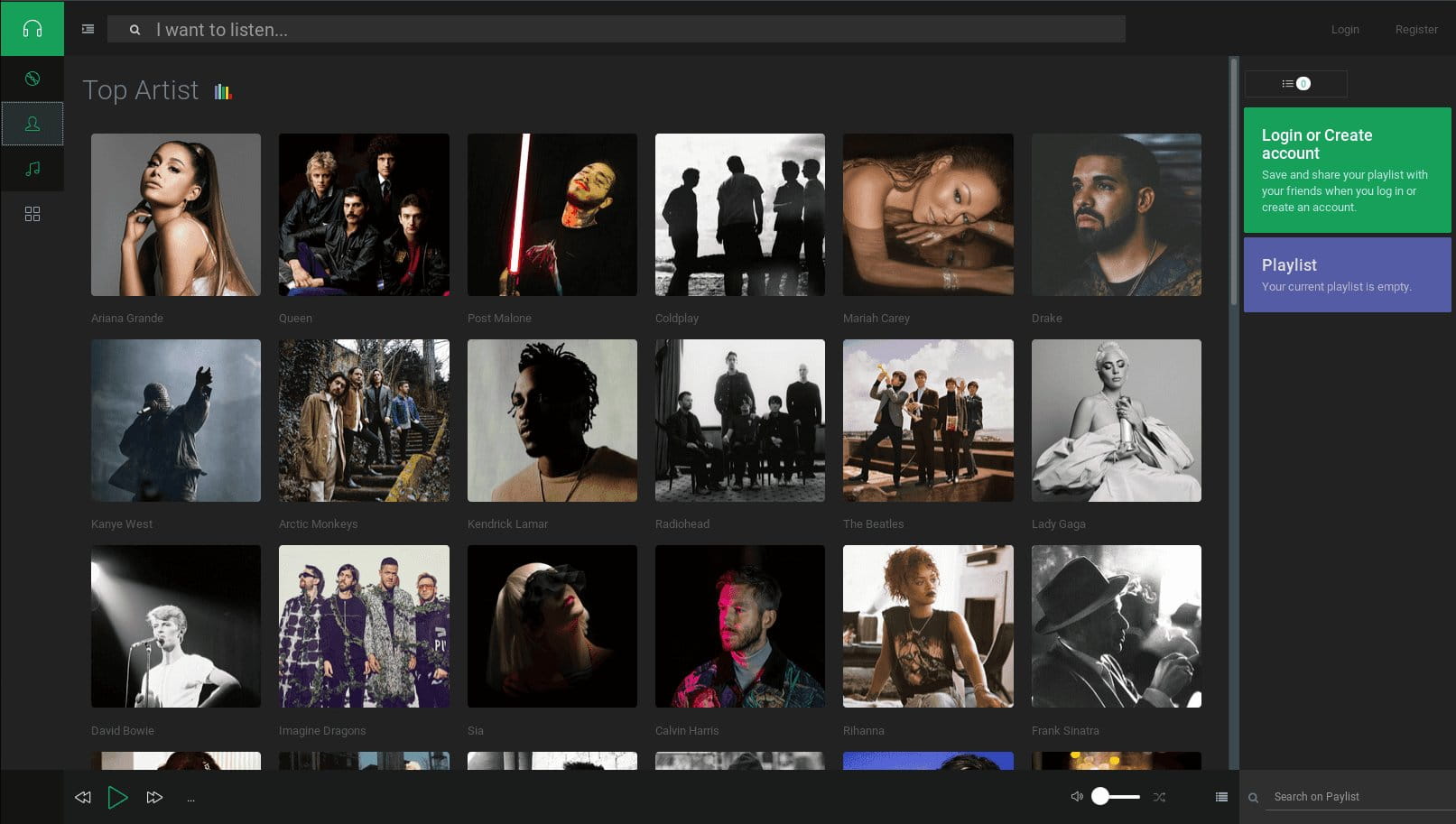Open the Login or Create account panel
Image resolution: width=1456 pixels, height=824 pixels.
[1347, 170]
